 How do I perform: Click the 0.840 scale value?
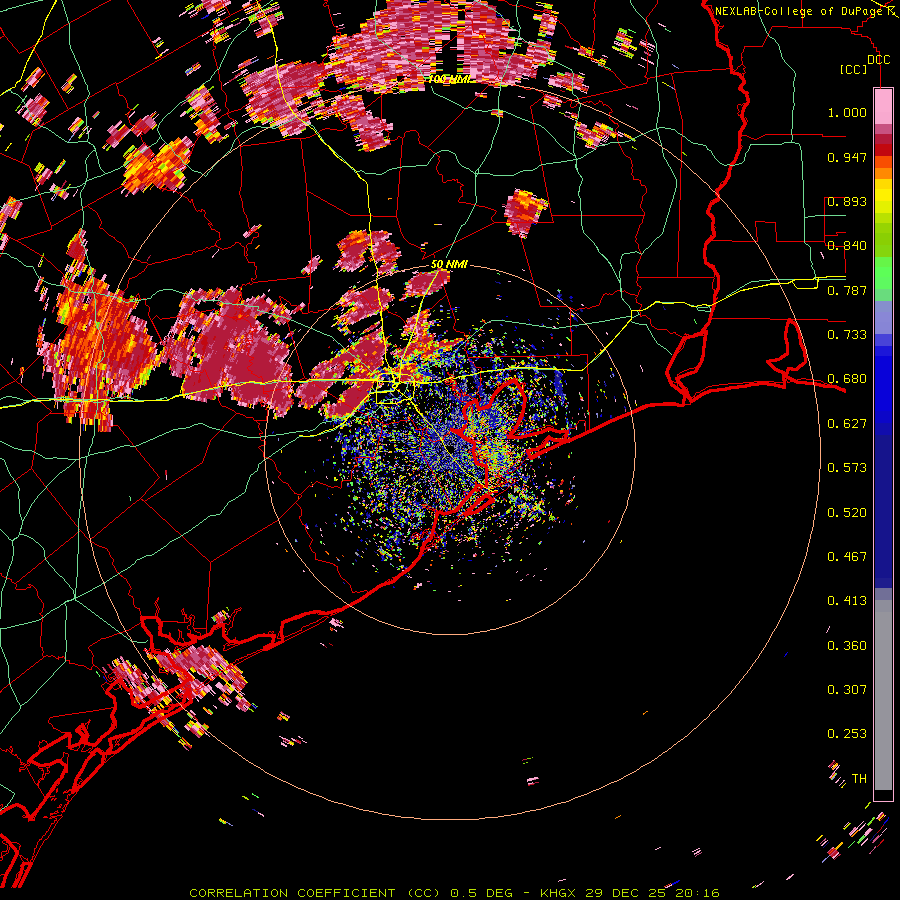click(x=847, y=246)
